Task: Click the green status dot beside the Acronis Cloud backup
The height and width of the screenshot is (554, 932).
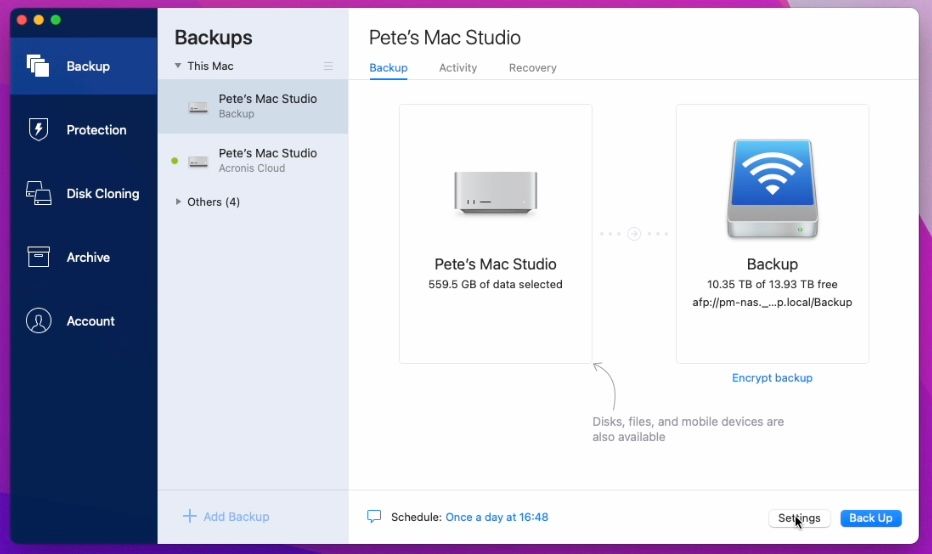Action: click(x=175, y=160)
